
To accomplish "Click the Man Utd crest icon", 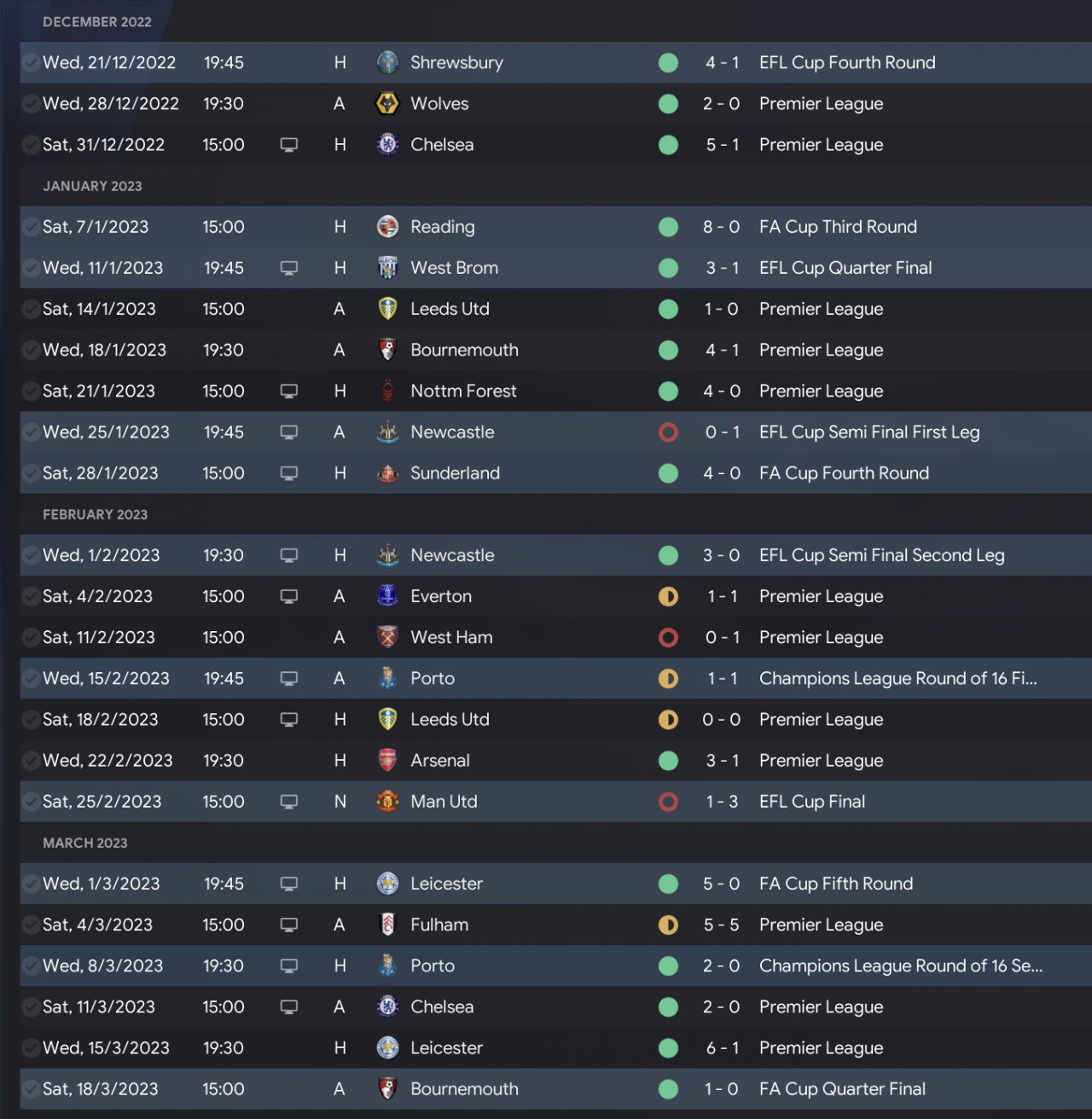I will tap(387, 802).
